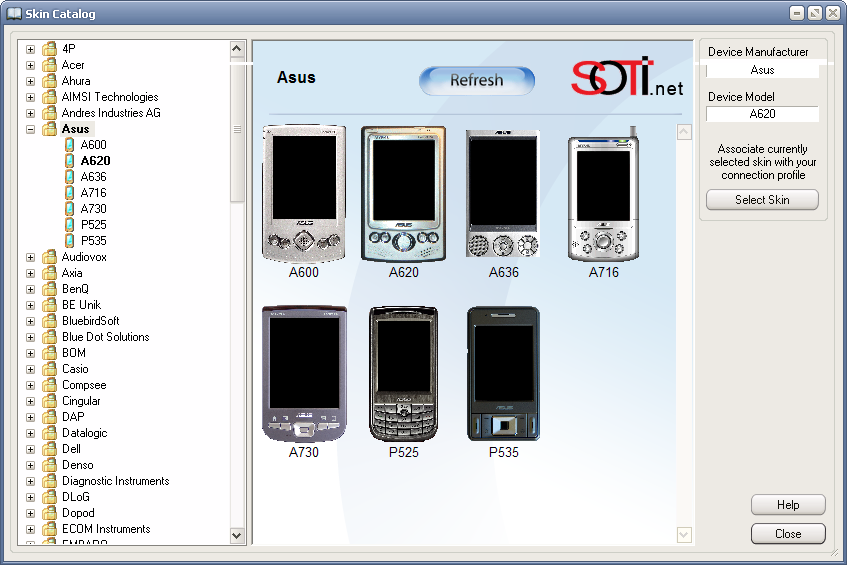847x565 pixels.
Task: Select the A636 skin thumbnail
Action: (x=503, y=193)
